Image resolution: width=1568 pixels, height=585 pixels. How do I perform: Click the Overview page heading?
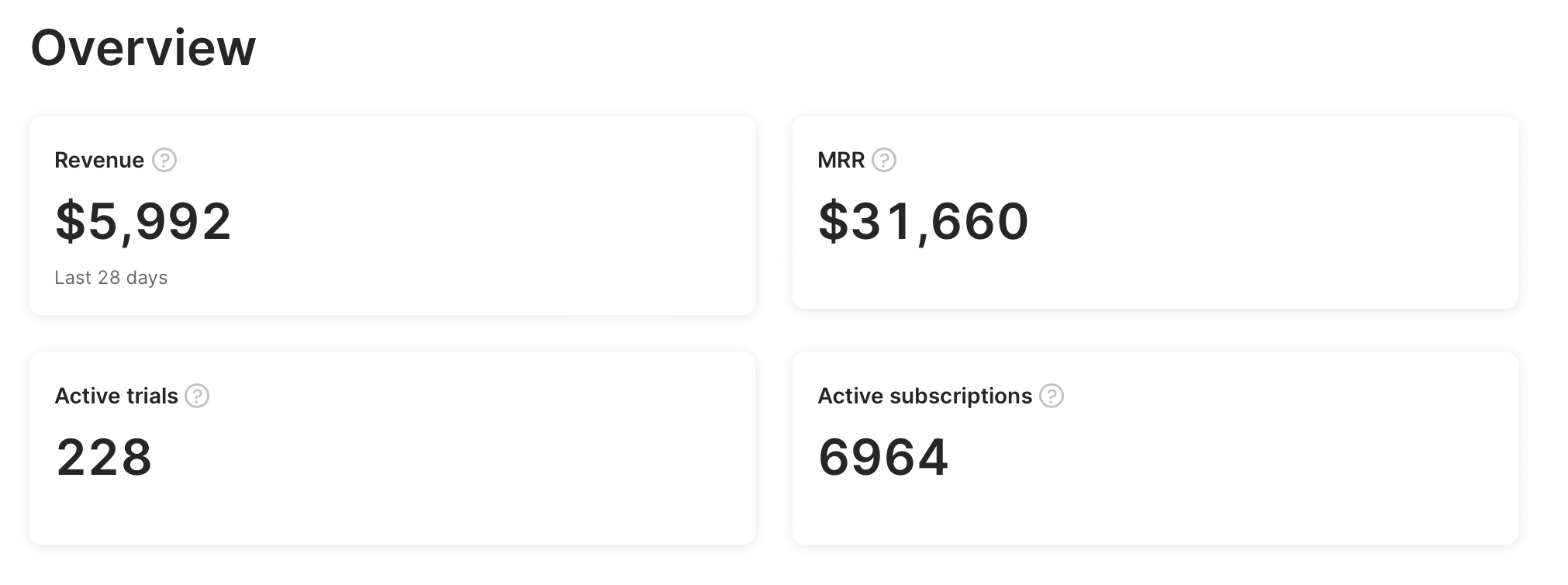tap(143, 48)
